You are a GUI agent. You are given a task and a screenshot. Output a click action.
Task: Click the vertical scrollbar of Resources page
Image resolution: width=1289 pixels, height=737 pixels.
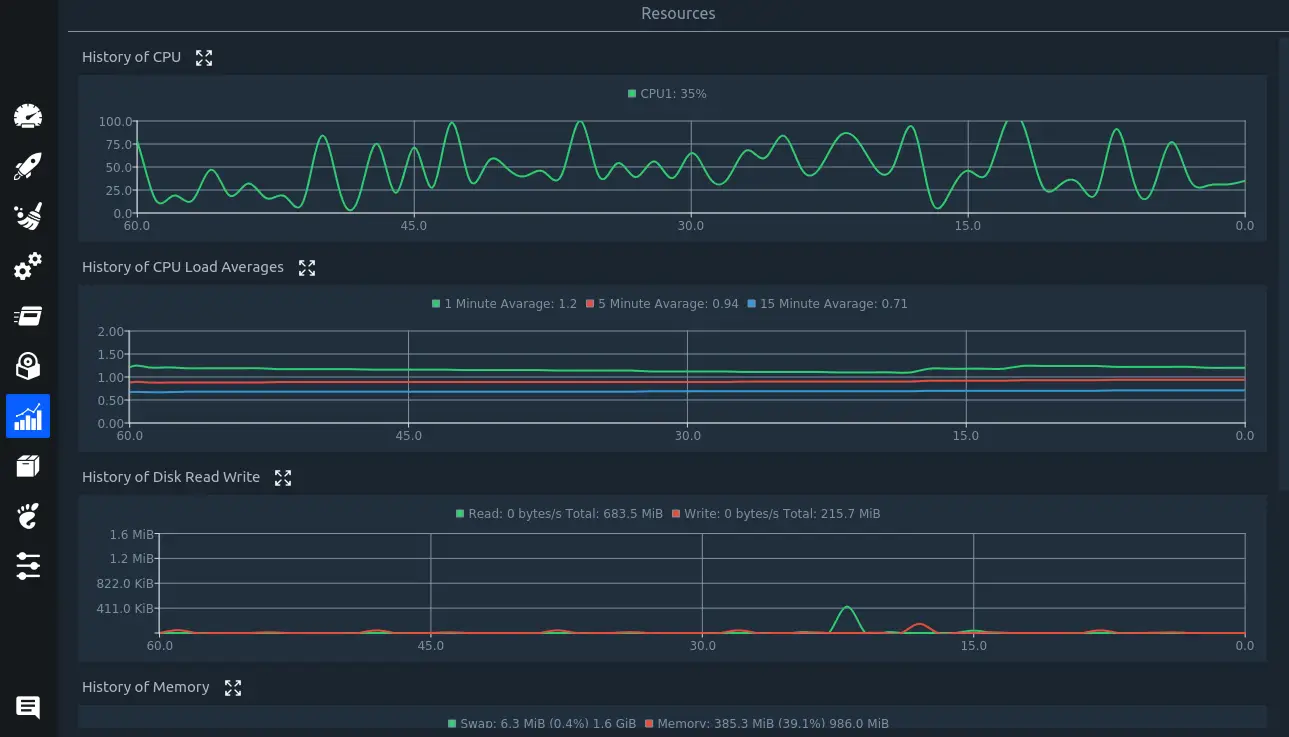click(1283, 265)
